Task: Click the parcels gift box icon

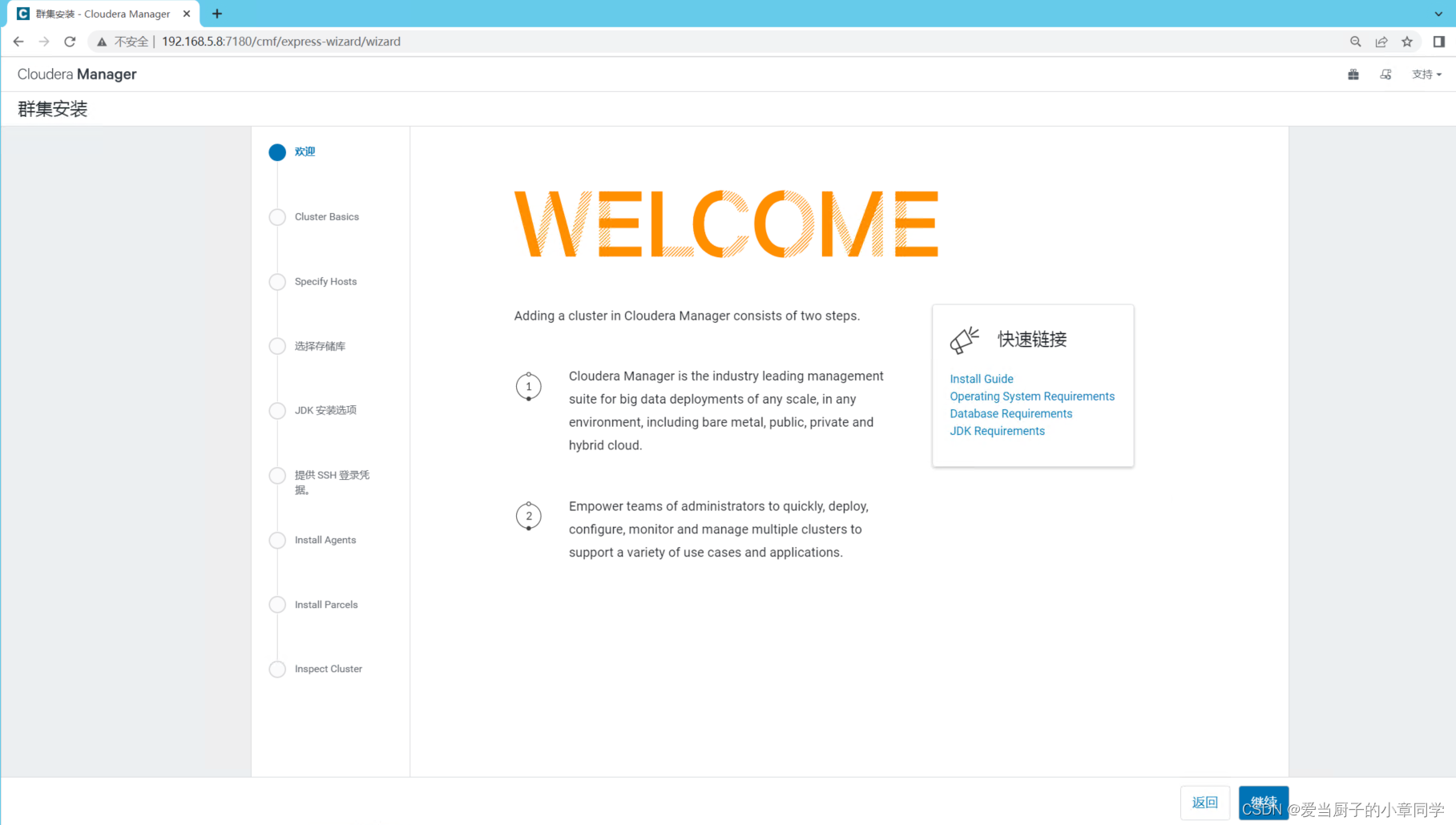Action: tap(1353, 74)
